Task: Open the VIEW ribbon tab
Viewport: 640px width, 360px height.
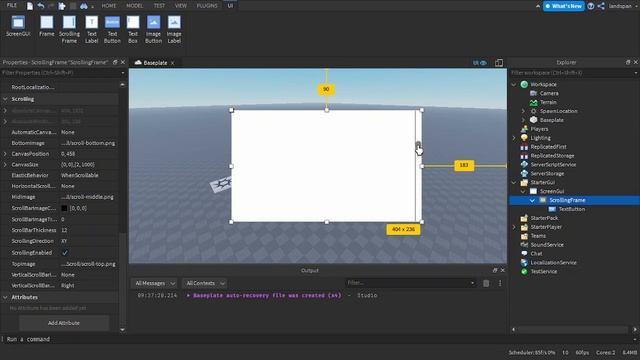Action: click(x=181, y=6)
